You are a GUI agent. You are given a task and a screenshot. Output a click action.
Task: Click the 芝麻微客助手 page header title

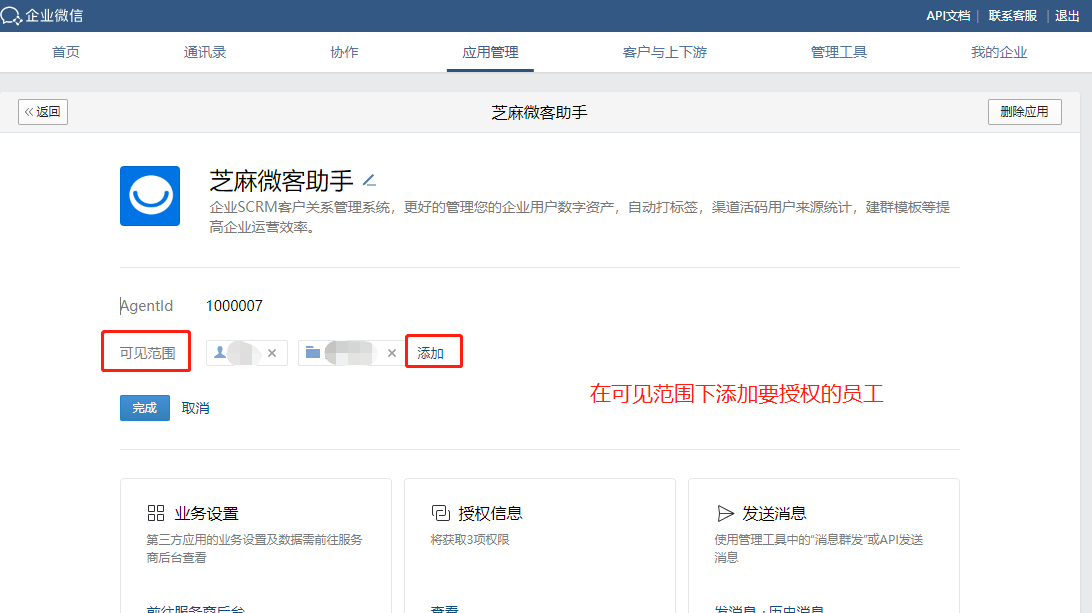coord(540,112)
